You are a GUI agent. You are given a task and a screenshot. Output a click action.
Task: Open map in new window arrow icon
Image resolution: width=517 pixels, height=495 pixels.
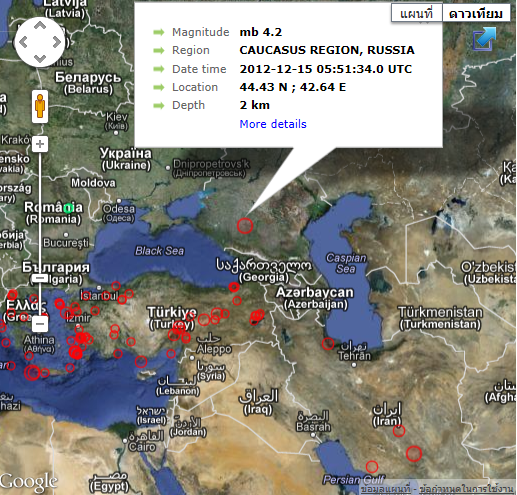(485, 39)
